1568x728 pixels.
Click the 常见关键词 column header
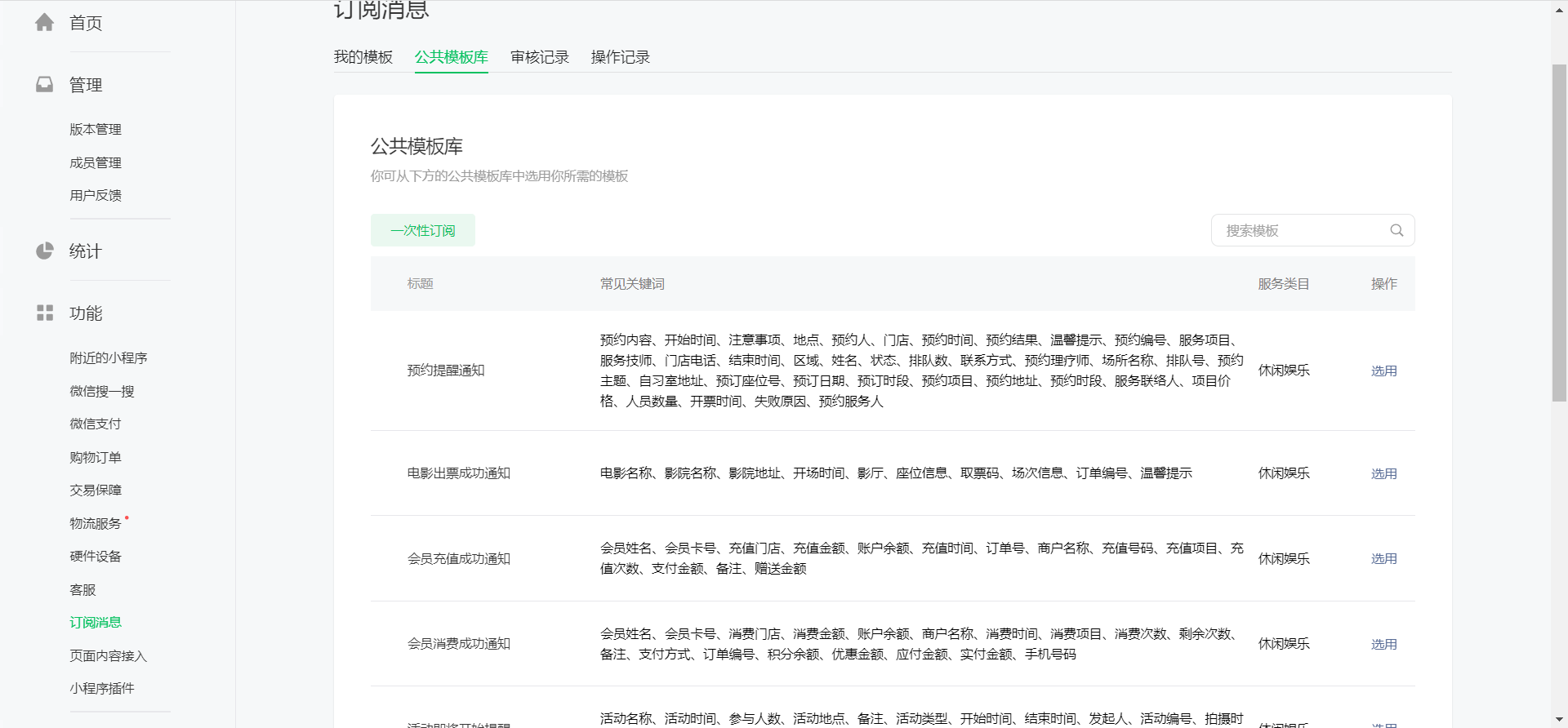(632, 283)
